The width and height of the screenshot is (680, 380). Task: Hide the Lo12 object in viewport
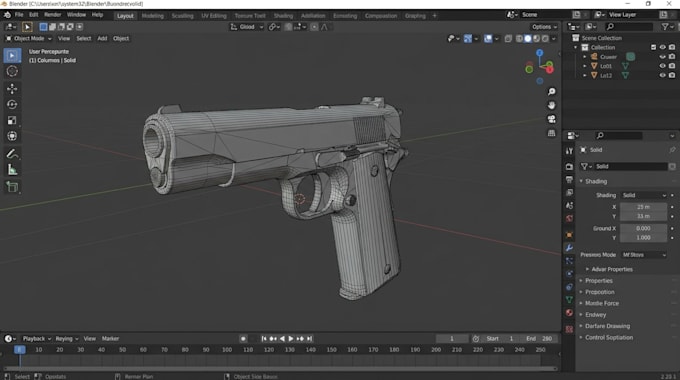click(662, 75)
